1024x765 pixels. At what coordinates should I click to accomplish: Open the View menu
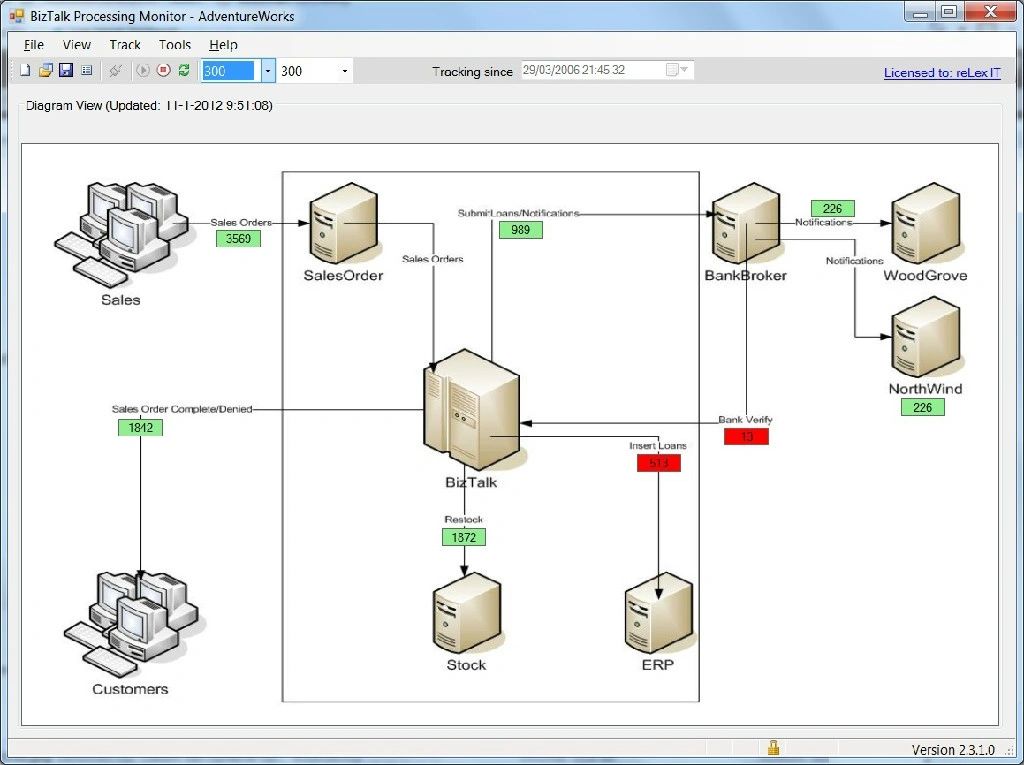(x=76, y=44)
